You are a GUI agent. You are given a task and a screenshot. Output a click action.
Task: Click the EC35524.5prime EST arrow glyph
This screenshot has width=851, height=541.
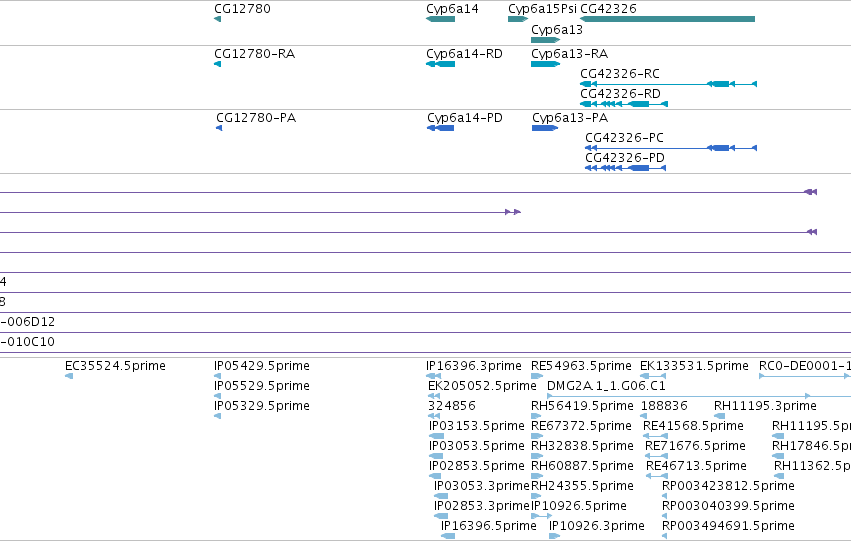point(68,376)
